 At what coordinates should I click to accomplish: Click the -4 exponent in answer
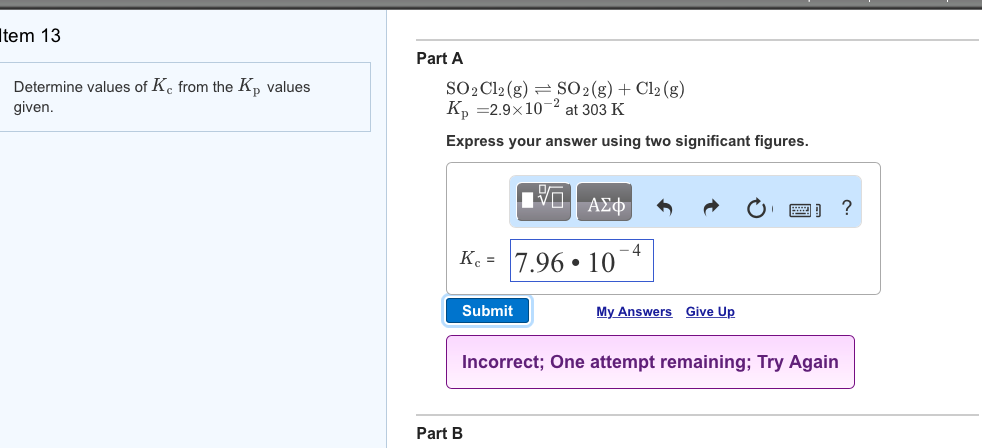(635, 248)
